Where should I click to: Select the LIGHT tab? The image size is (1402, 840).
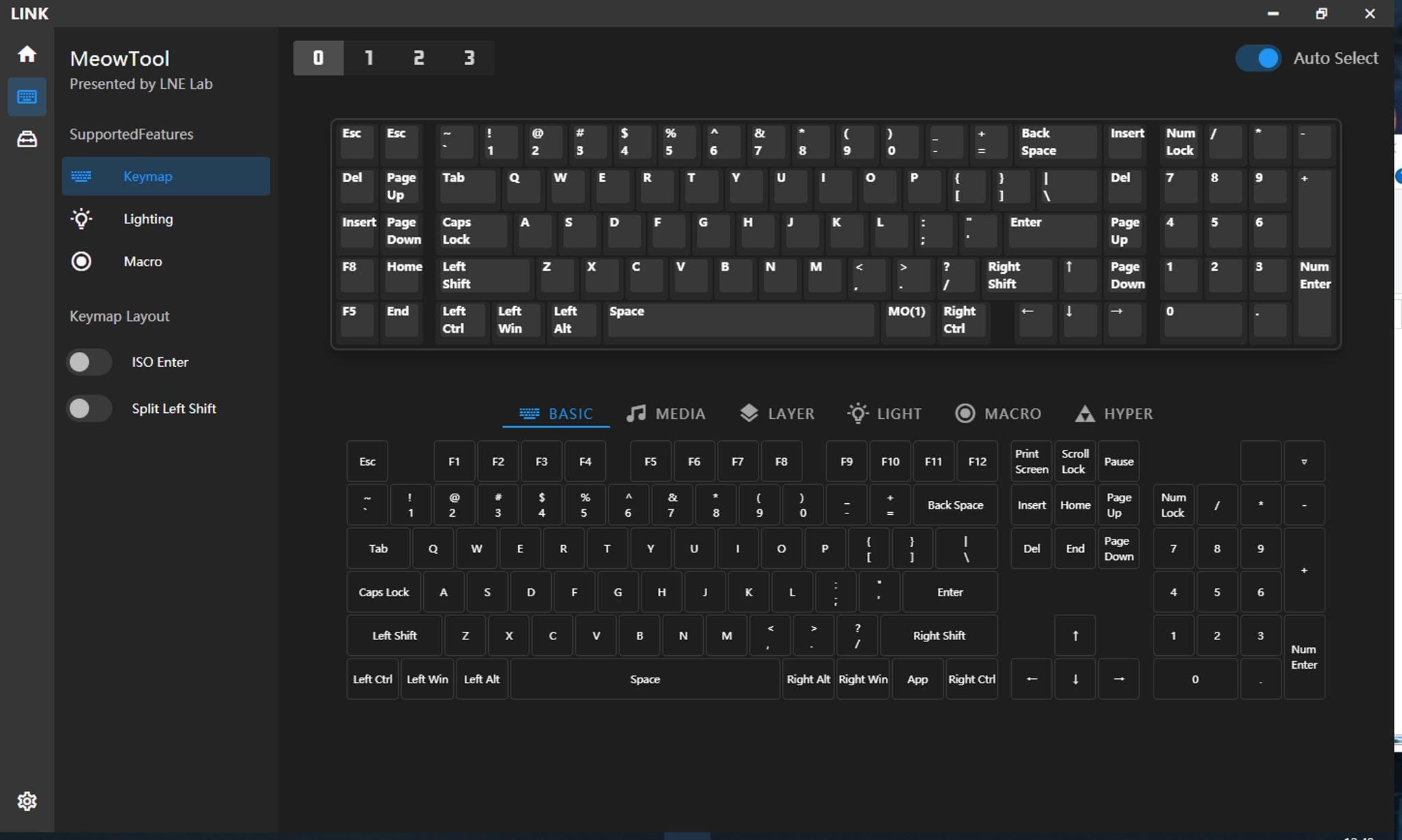(x=884, y=413)
